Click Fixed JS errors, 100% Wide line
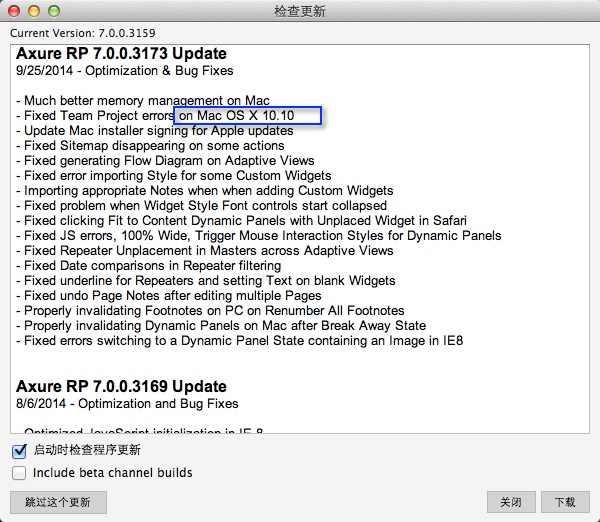The image size is (600, 522). 259,236
